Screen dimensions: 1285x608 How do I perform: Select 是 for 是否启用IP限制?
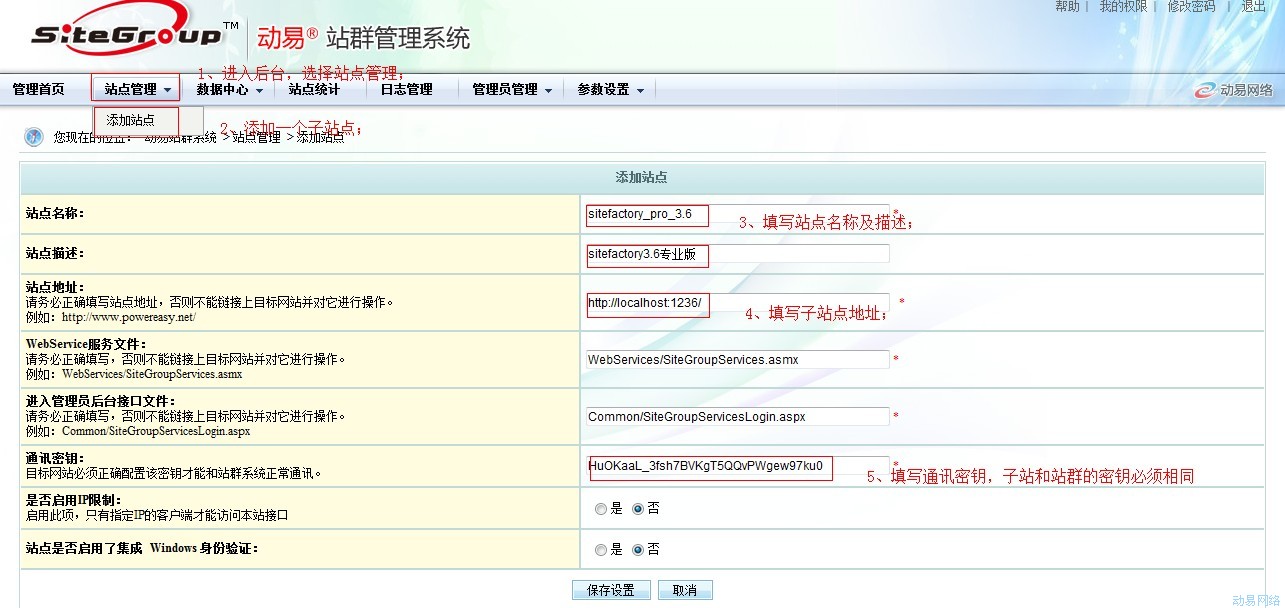pos(601,509)
